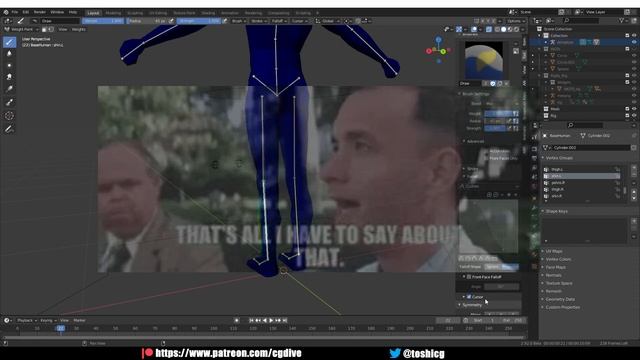Jump to timeline start frame
This screenshot has height=360, width=640.
251,321
